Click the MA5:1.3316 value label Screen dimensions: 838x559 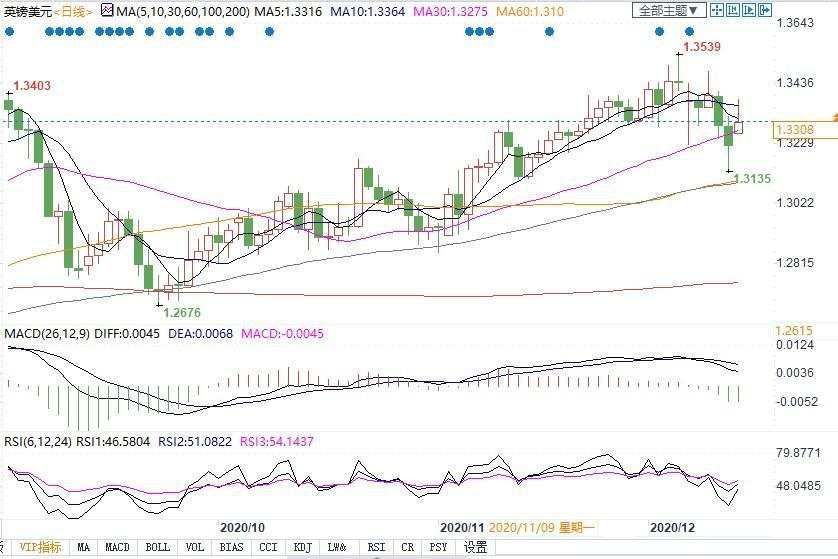point(288,11)
